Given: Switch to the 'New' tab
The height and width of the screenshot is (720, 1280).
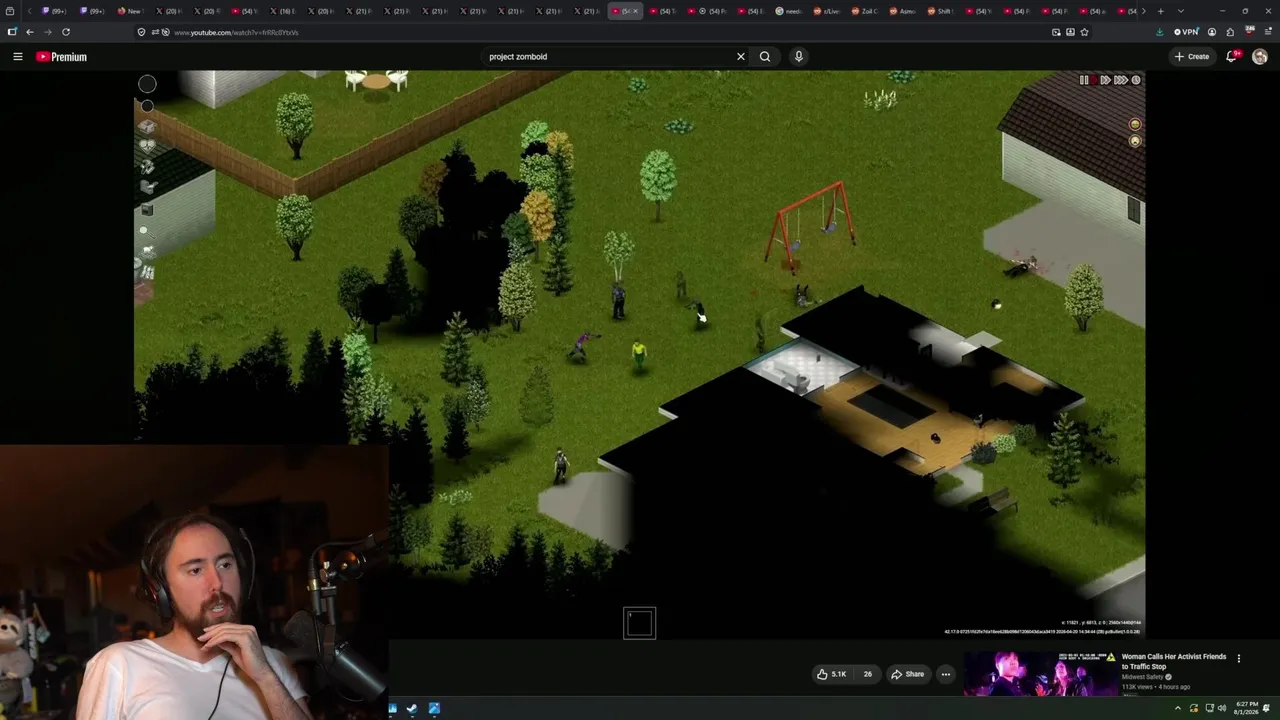Looking at the screenshot, I should [x=130, y=11].
